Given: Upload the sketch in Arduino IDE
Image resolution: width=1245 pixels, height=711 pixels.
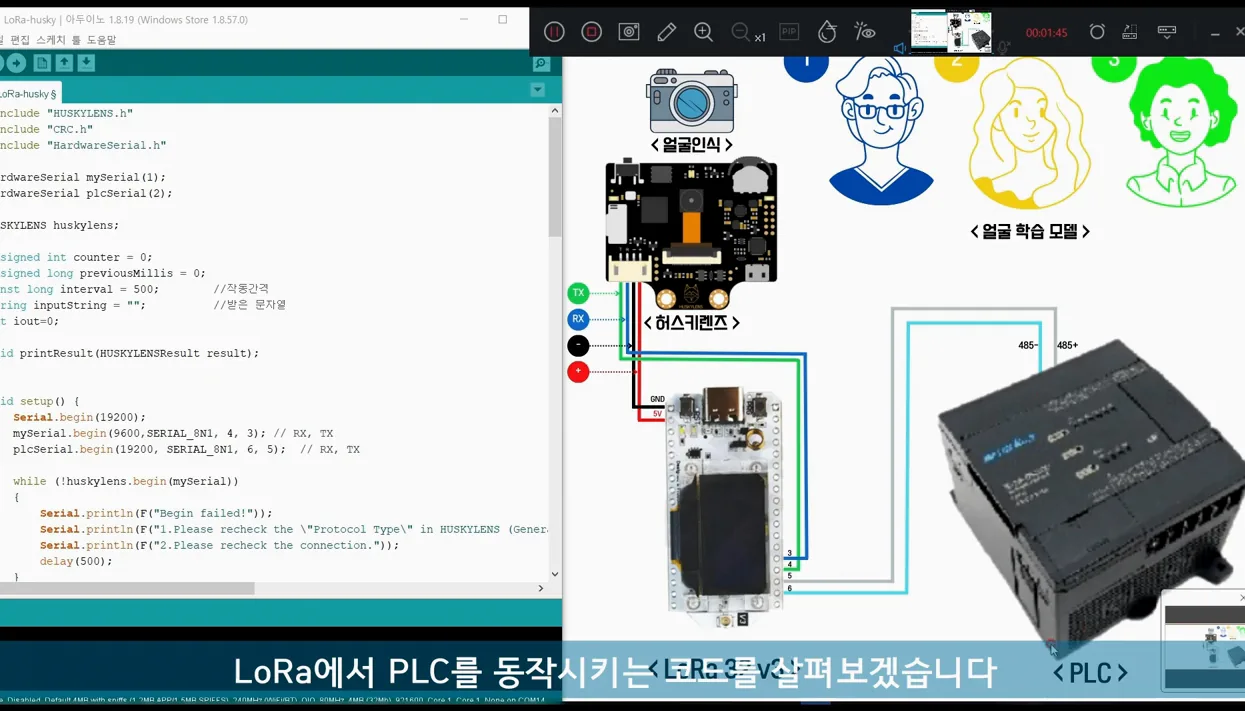Looking at the screenshot, I should (16, 63).
